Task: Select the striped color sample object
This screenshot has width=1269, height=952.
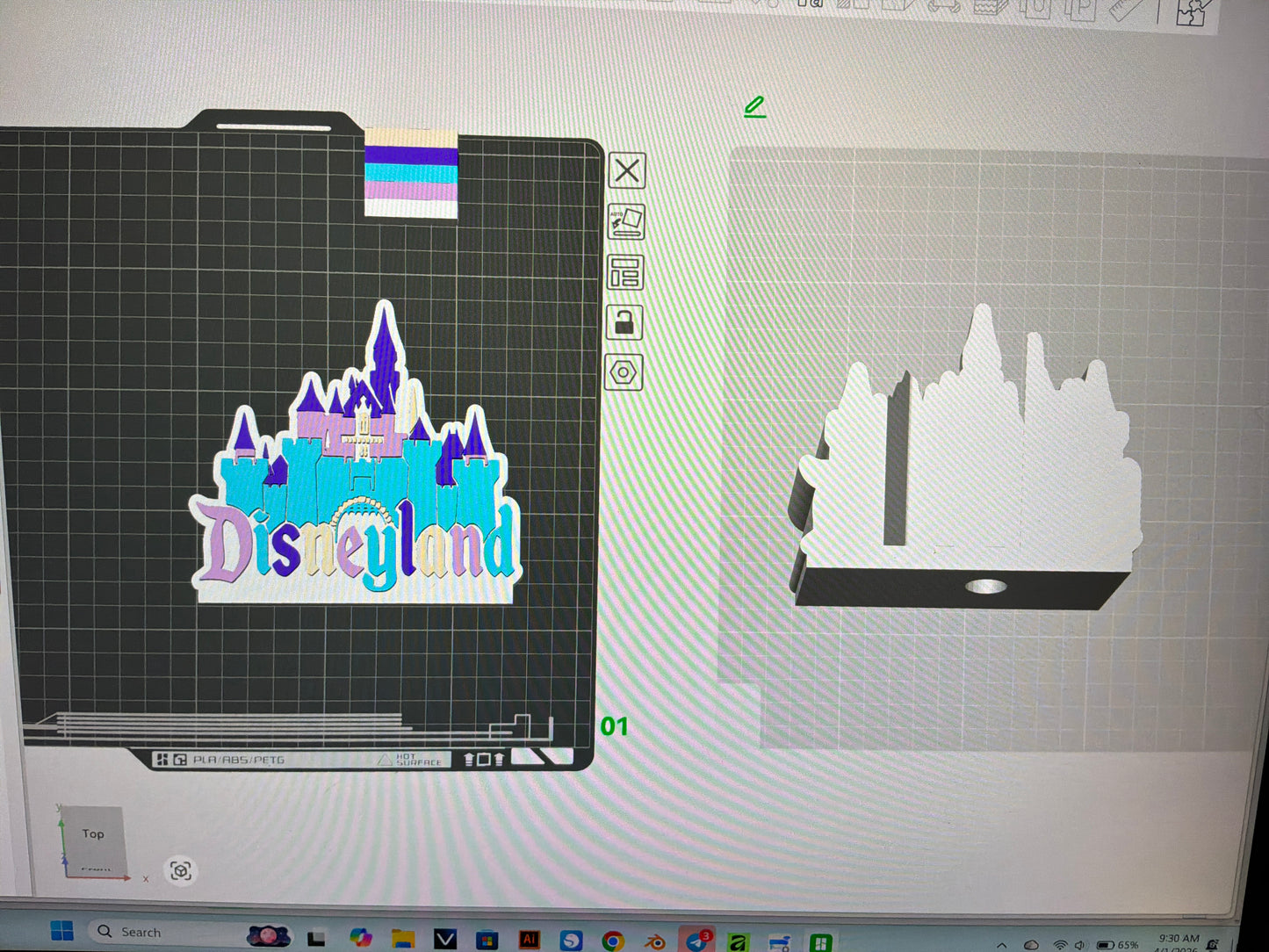Action: coord(411,174)
